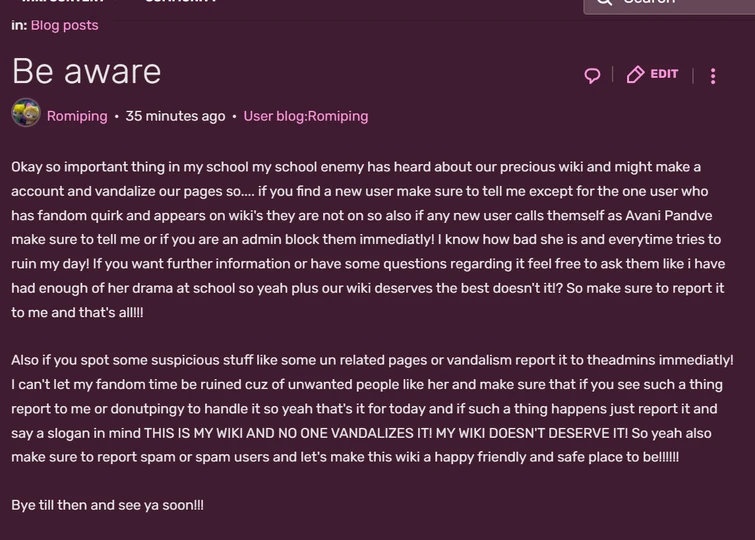755x540 pixels.
Task: Open the Romiping username link
Action: [x=77, y=116]
